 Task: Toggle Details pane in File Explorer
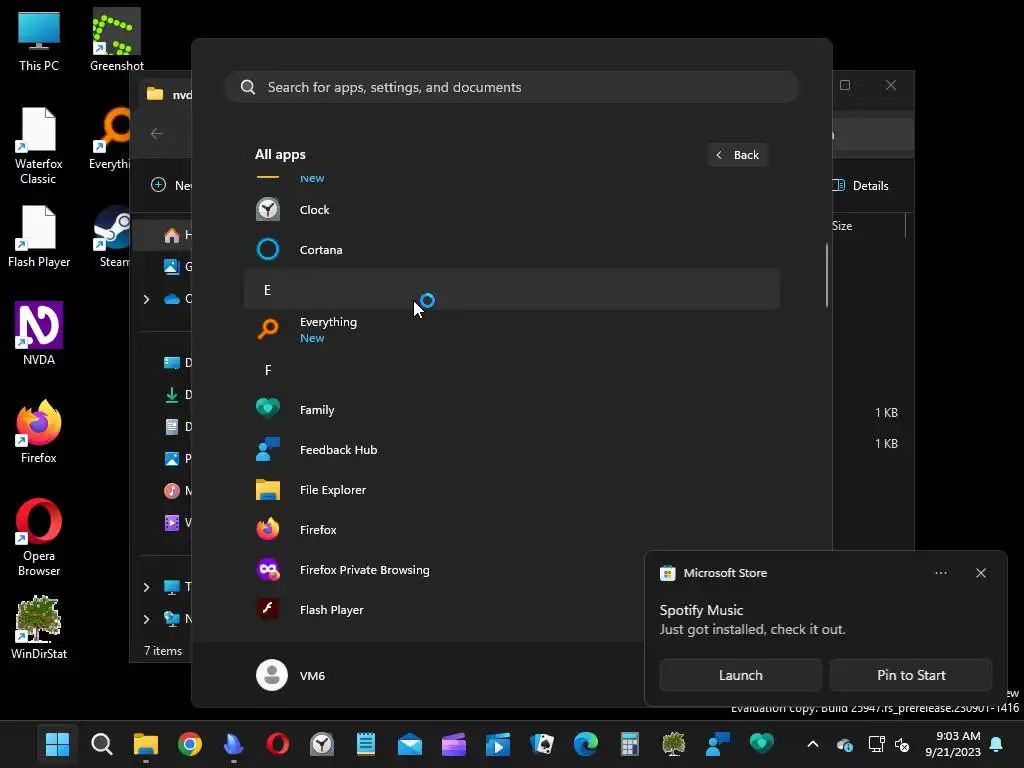(x=860, y=185)
